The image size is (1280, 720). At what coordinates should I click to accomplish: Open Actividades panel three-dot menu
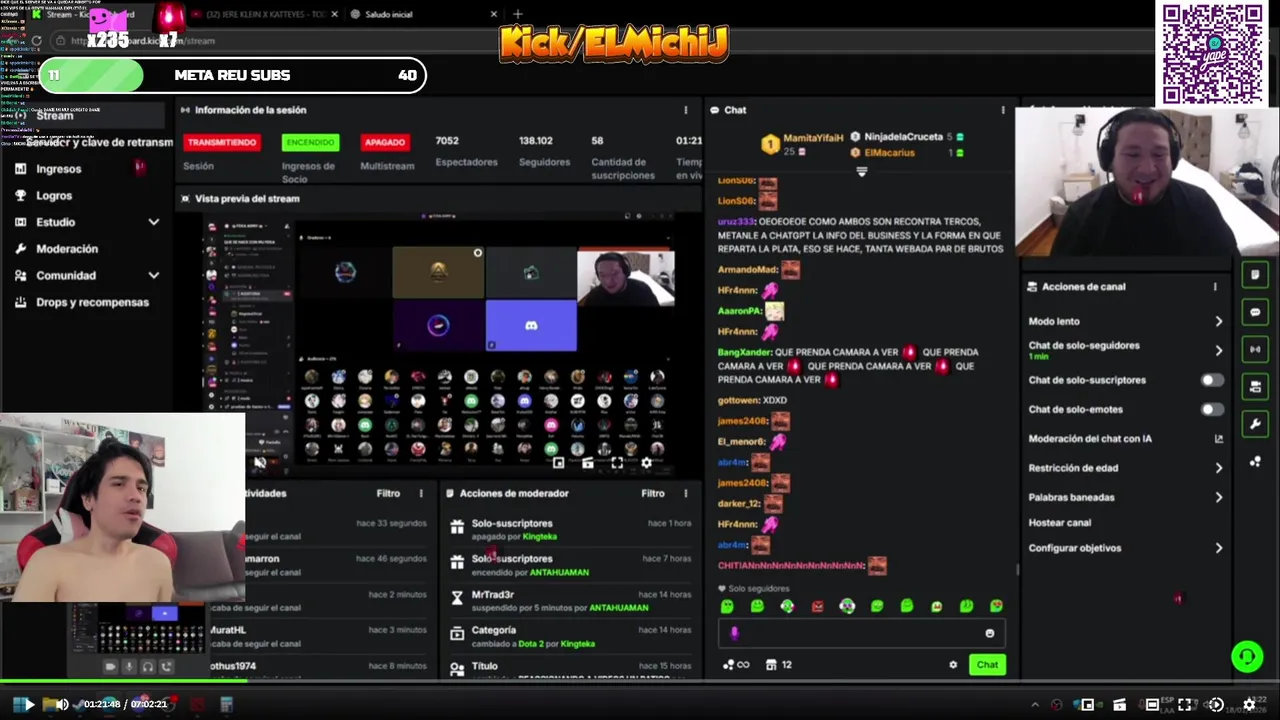[x=421, y=493]
